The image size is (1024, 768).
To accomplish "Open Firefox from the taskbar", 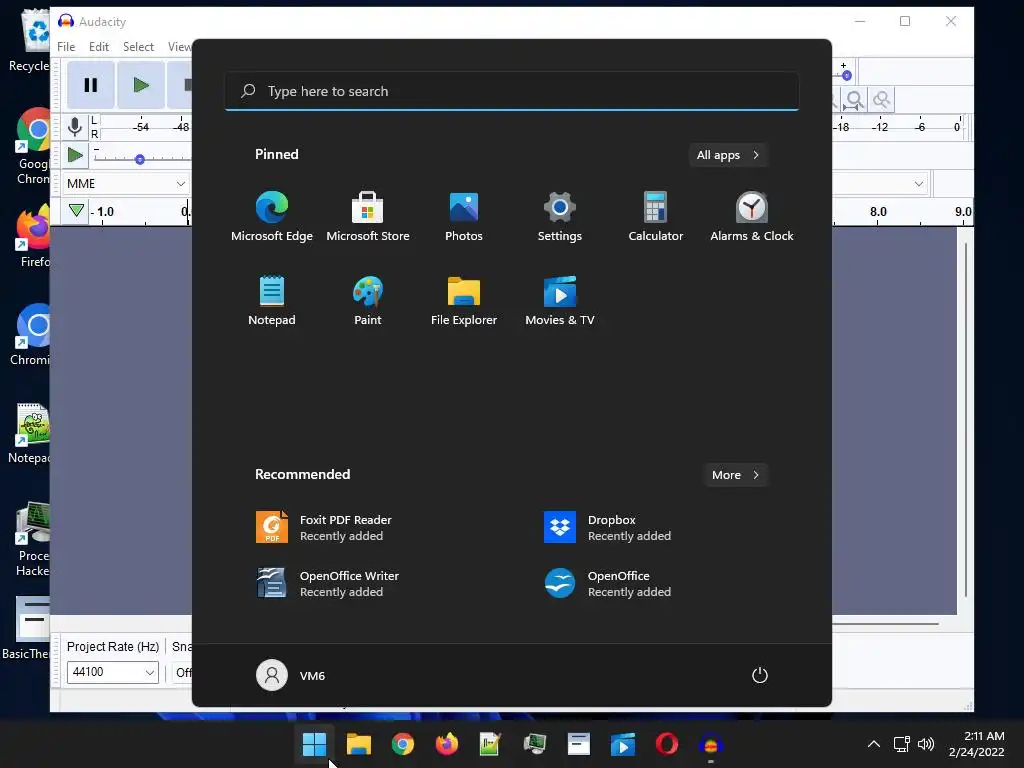I will pyautogui.click(x=447, y=744).
